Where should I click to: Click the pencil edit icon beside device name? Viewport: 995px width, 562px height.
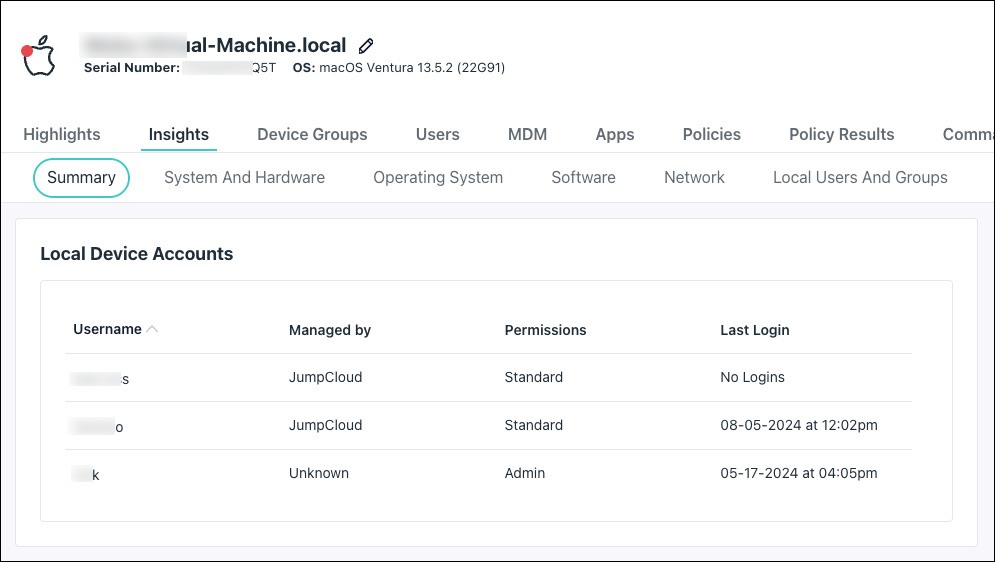[367, 46]
